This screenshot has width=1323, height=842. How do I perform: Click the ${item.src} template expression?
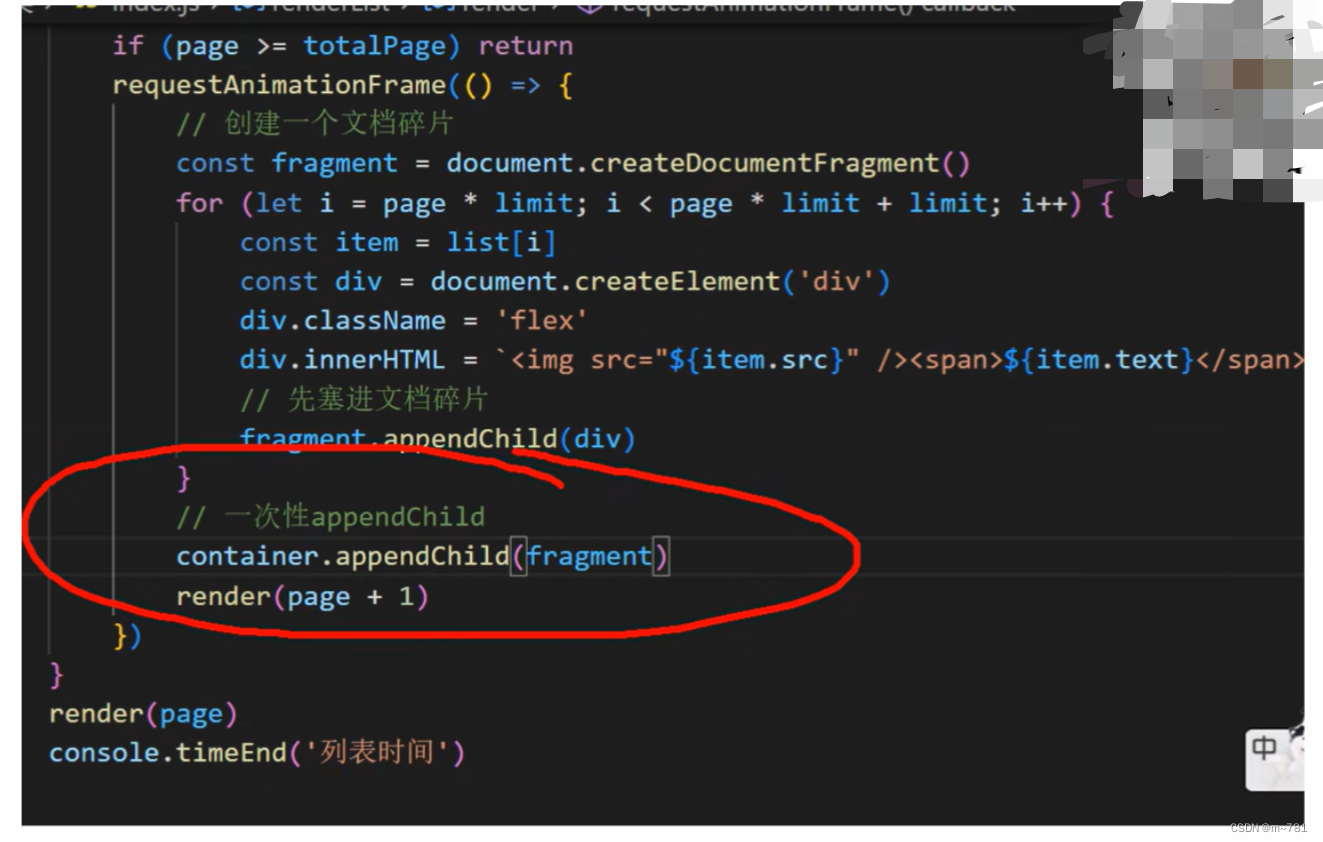(757, 360)
